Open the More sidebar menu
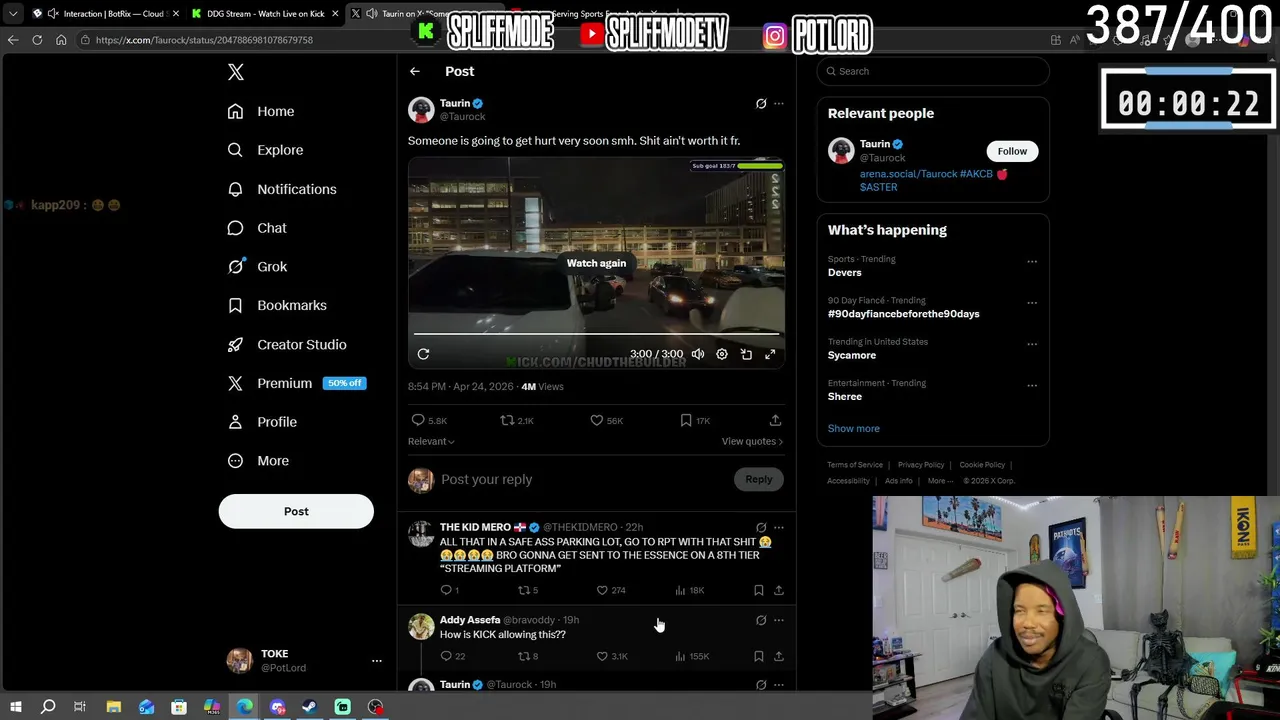 [x=258, y=461]
